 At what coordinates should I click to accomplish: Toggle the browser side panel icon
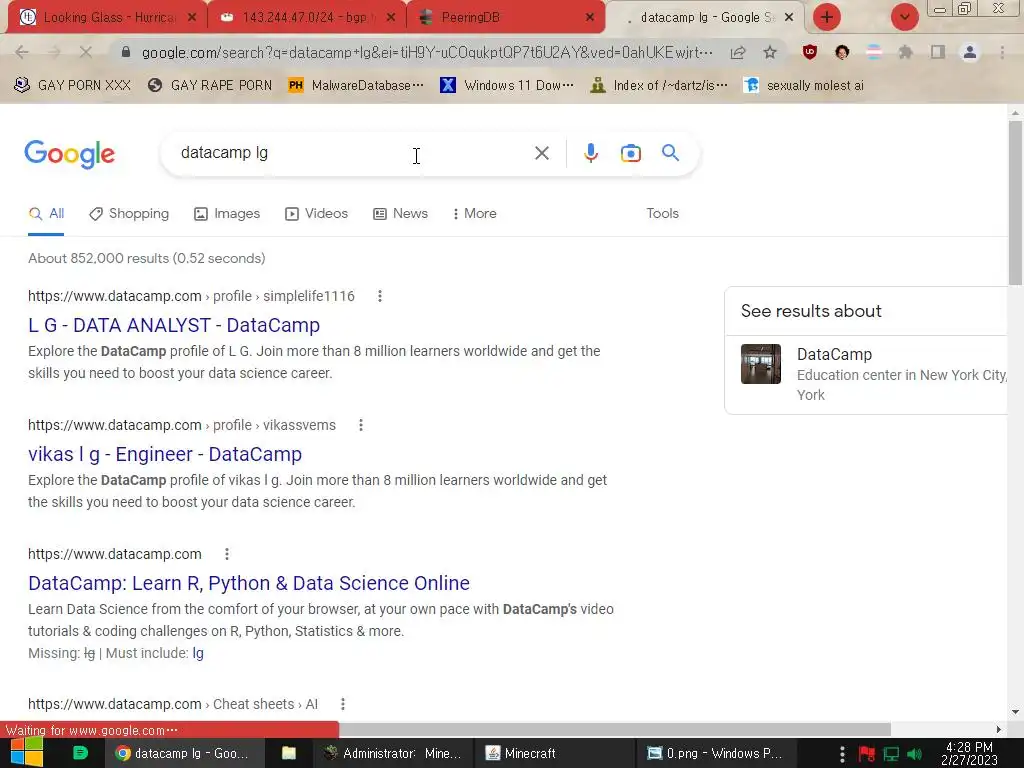click(x=938, y=52)
